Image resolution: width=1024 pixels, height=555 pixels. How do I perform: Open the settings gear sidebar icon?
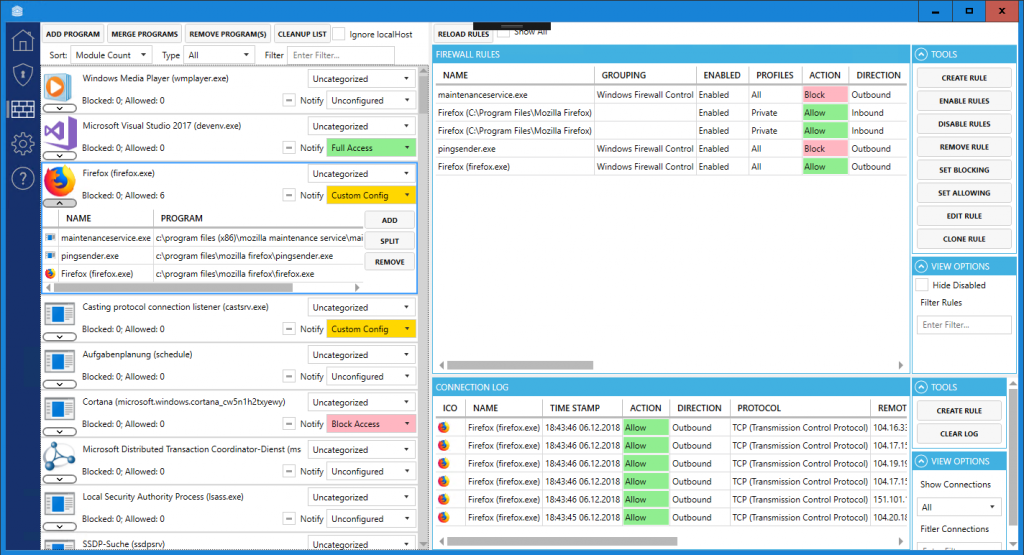point(23,143)
